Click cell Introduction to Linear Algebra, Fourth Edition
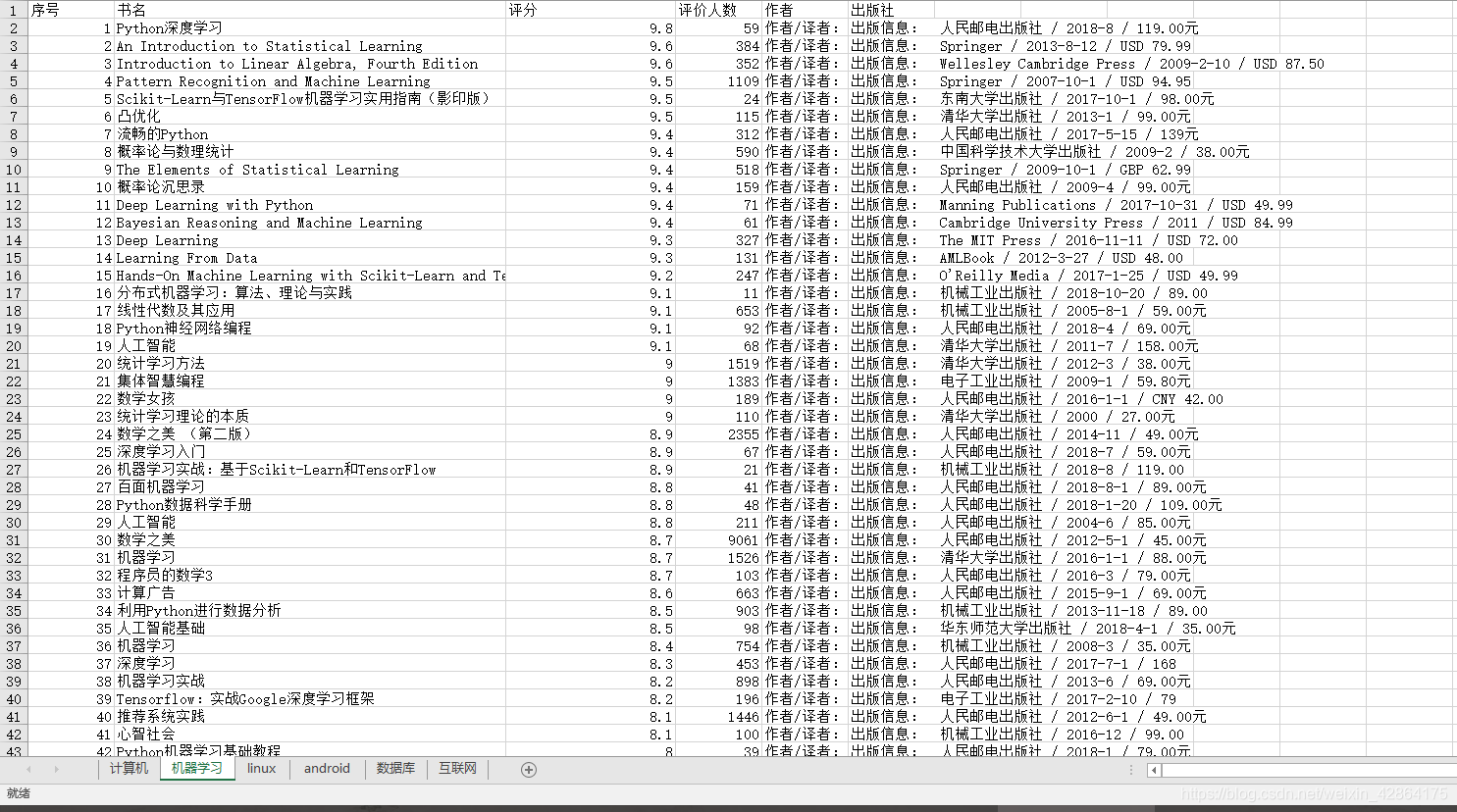The height and width of the screenshot is (812, 1457). [310, 64]
